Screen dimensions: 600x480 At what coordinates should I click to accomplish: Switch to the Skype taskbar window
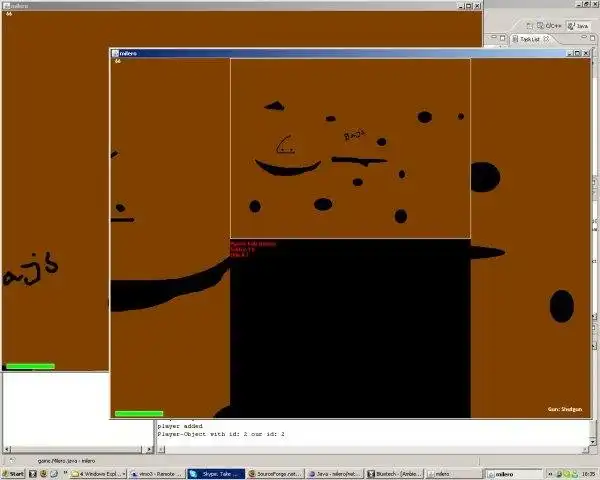point(216,474)
